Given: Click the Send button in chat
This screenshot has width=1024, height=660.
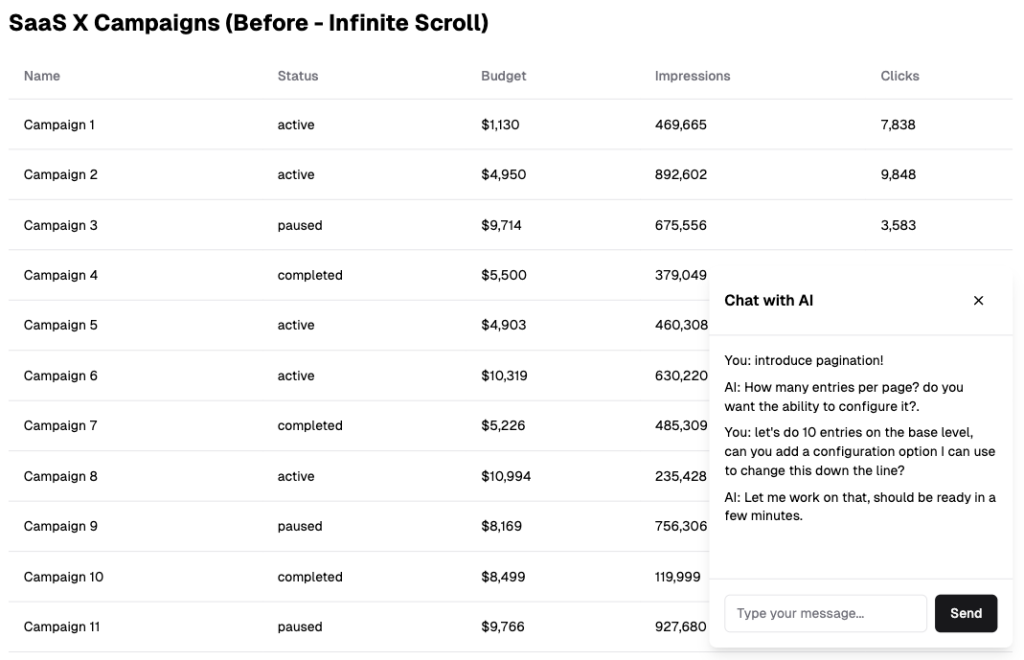Looking at the screenshot, I should [965, 613].
